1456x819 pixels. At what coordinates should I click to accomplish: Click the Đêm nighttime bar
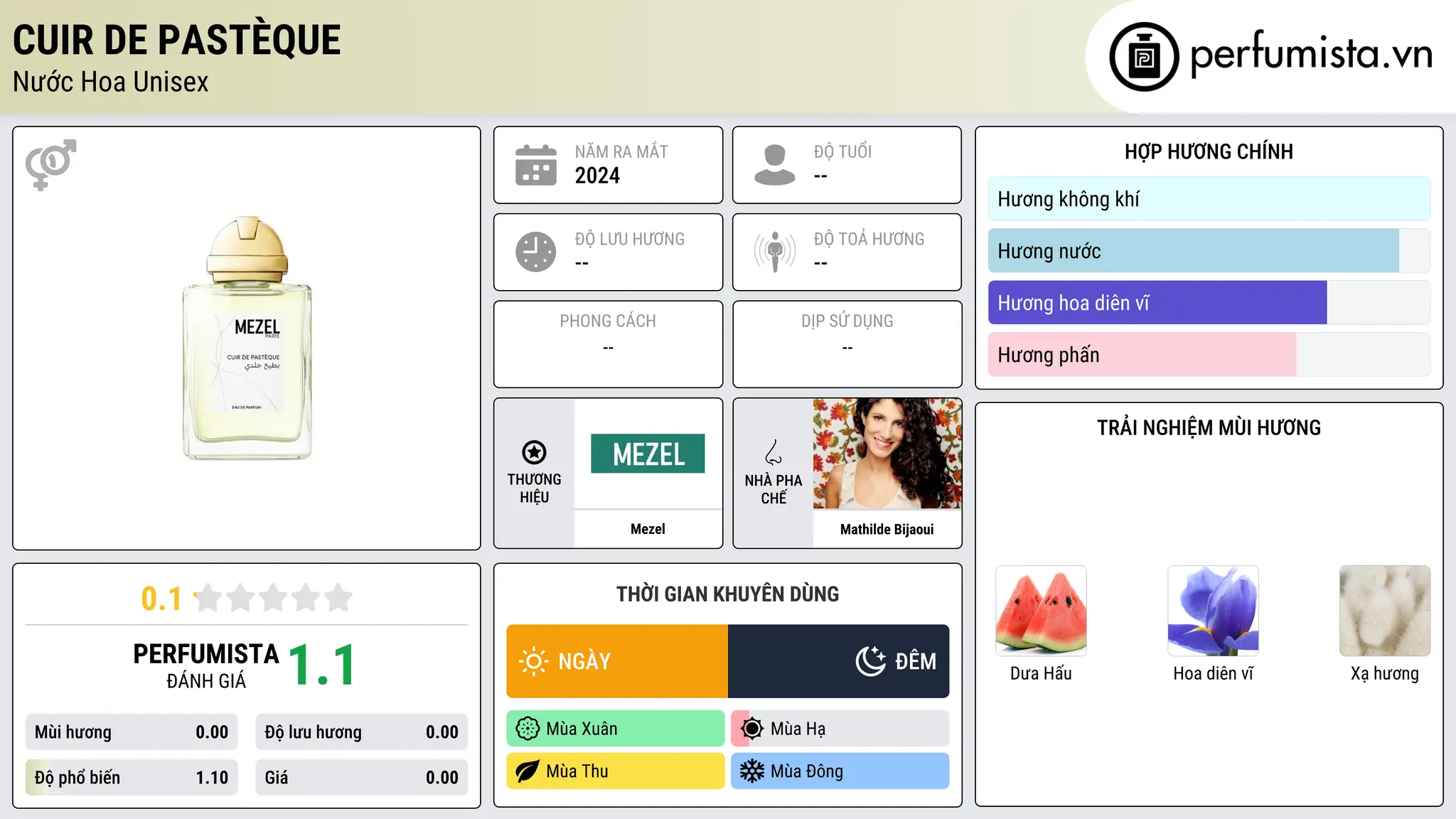tap(839, 661)
